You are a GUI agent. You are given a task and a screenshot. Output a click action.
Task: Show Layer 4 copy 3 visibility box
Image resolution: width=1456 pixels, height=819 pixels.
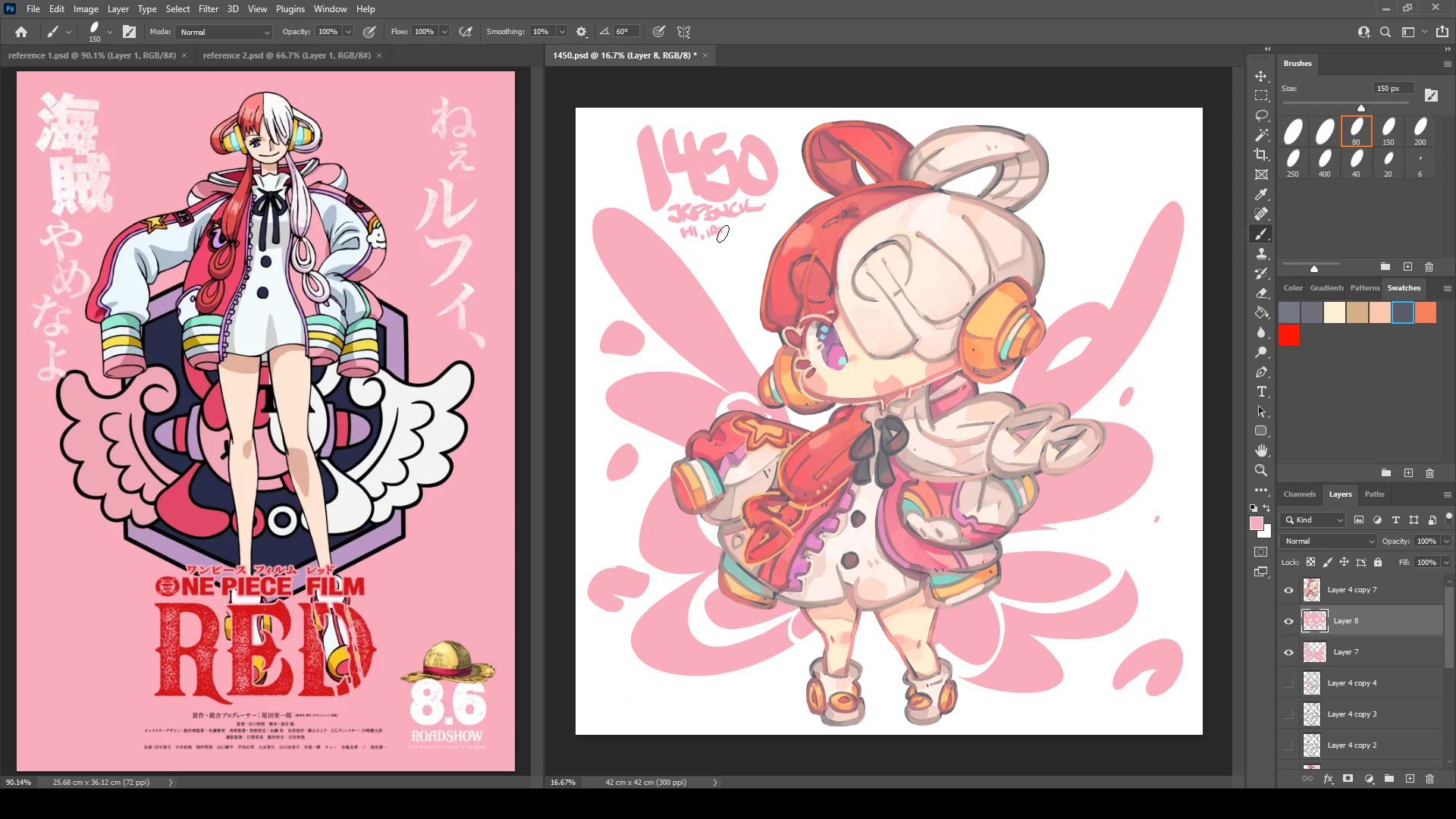pos(1288,714)
